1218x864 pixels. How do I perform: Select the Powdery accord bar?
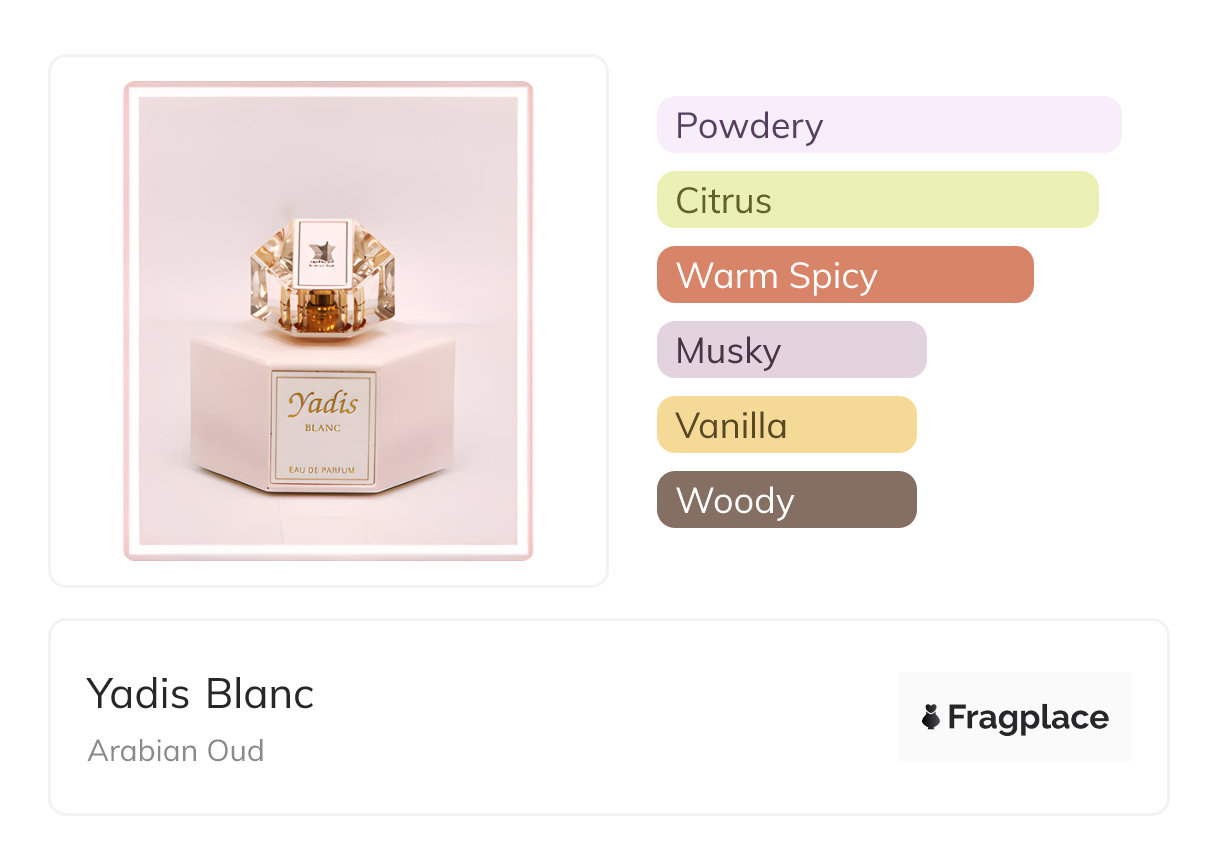(888, 125)
